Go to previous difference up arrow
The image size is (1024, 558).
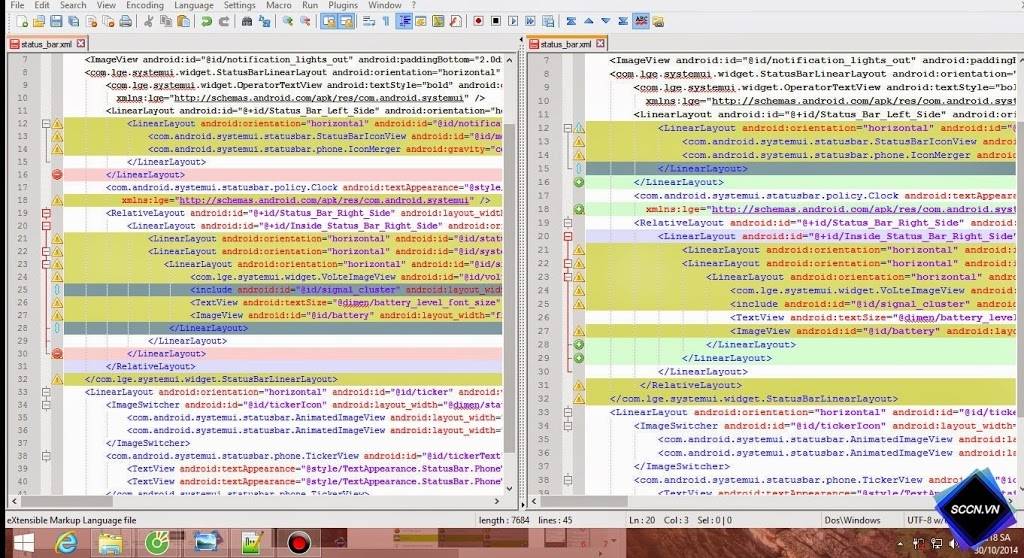(x=588, y=22)
